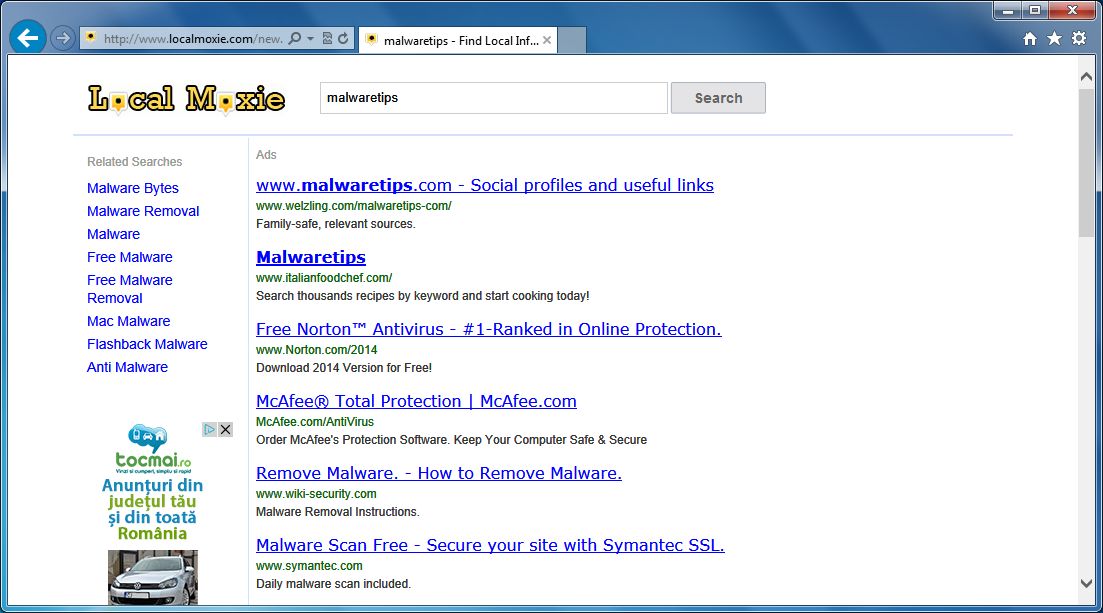The width and height of the screenshot is (1103, 613).
Task: Go back with the browser back arrow
Action: pyautogui.click(x=27, y=37)
